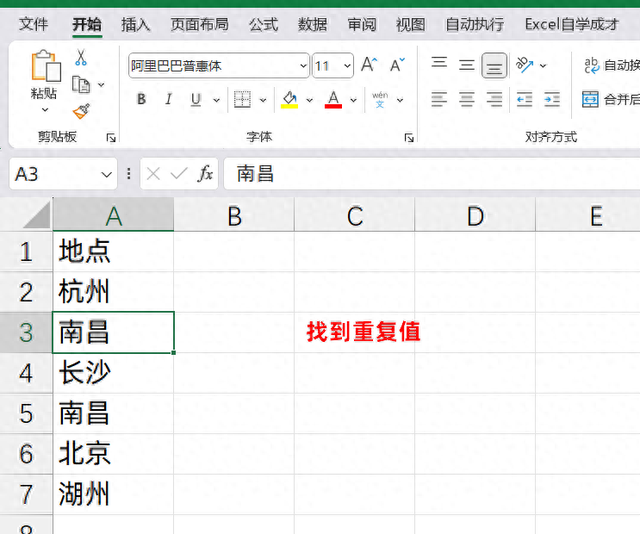Click the phonetic guide wén icon

point(380,99)
